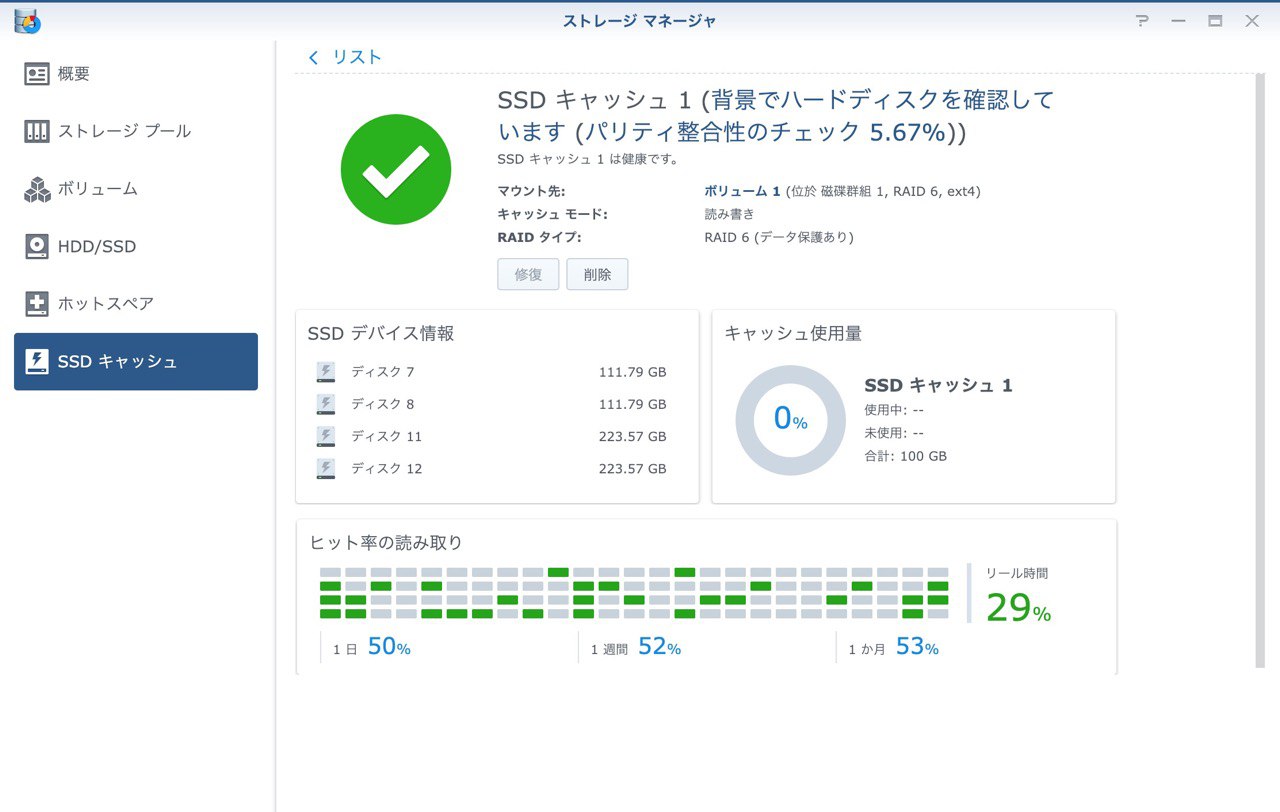Click the green healthy status checkmark
Screen dimensions: 1280x812
[x=396, y=169]
